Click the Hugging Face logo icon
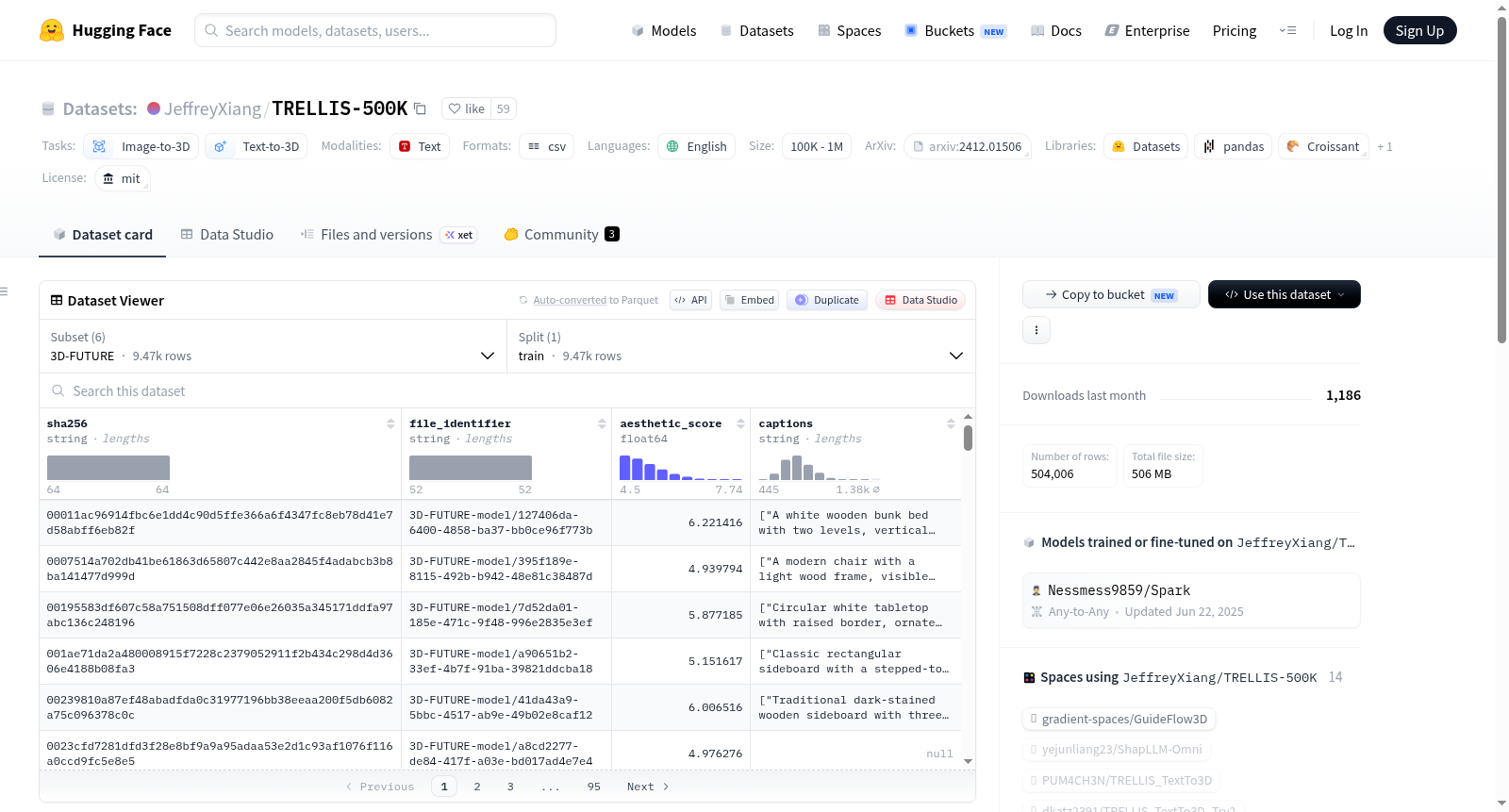The width and height of the screenshot is (1509, 812). 52,30
